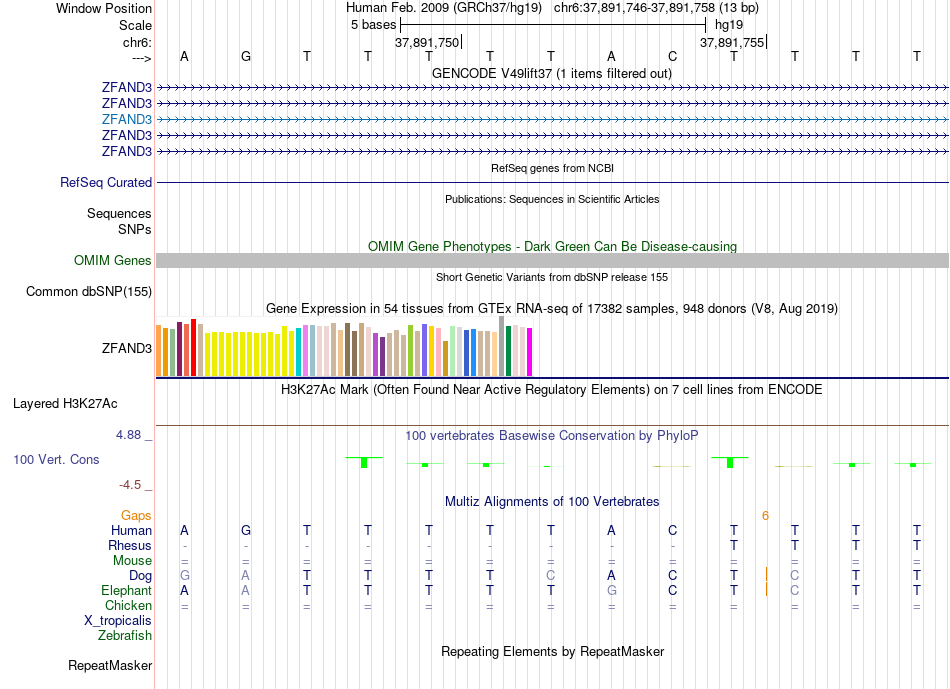
Task: Click the magenta bar in GTEx expression chart
Action: click(x=530, y=352)
